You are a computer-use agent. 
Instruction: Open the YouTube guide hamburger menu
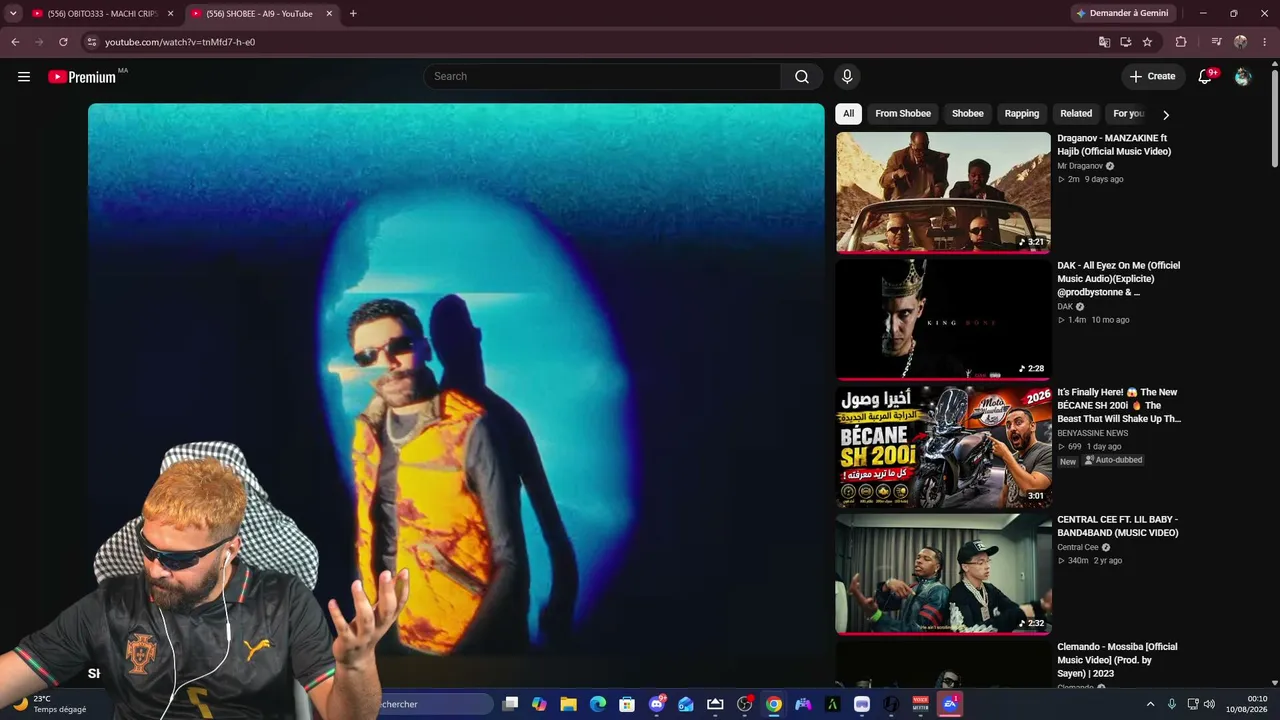point(24,77)
